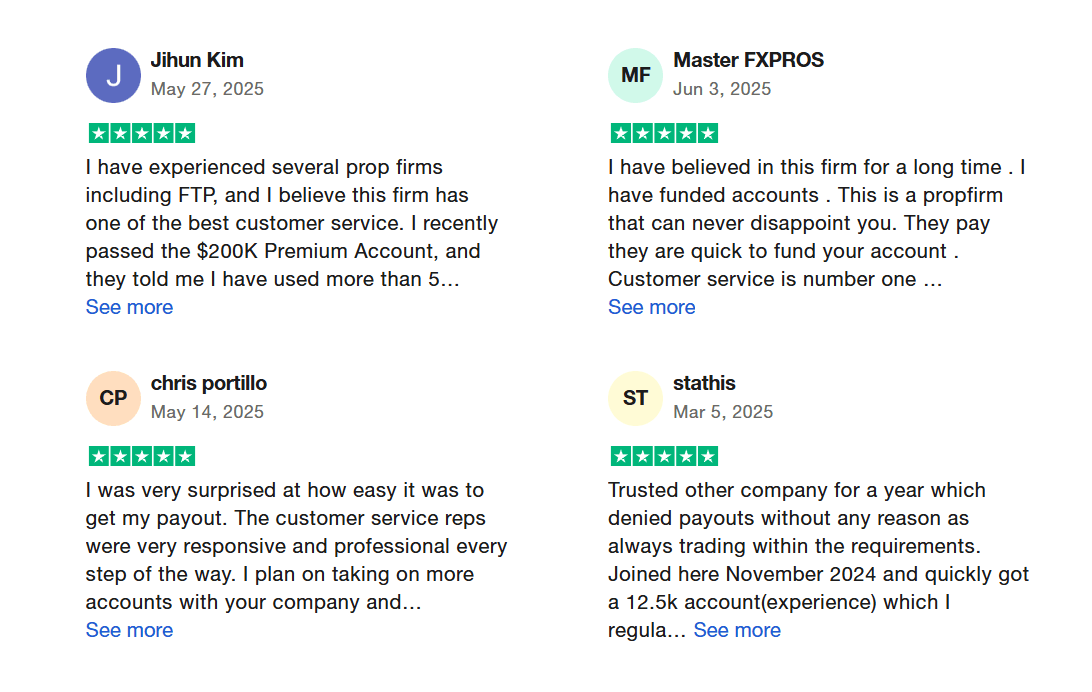Click the ST avatar for stathis

coord(635,398)
